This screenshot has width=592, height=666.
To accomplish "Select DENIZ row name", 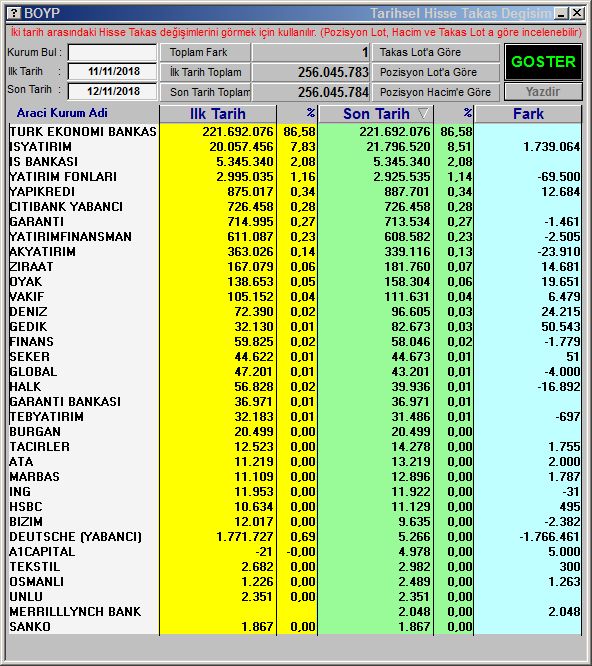I will pos(28,312).
